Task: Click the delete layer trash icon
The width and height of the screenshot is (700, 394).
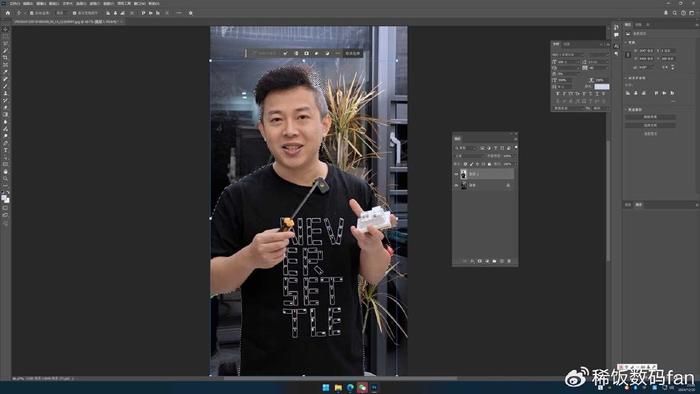Action: (509, 261)
